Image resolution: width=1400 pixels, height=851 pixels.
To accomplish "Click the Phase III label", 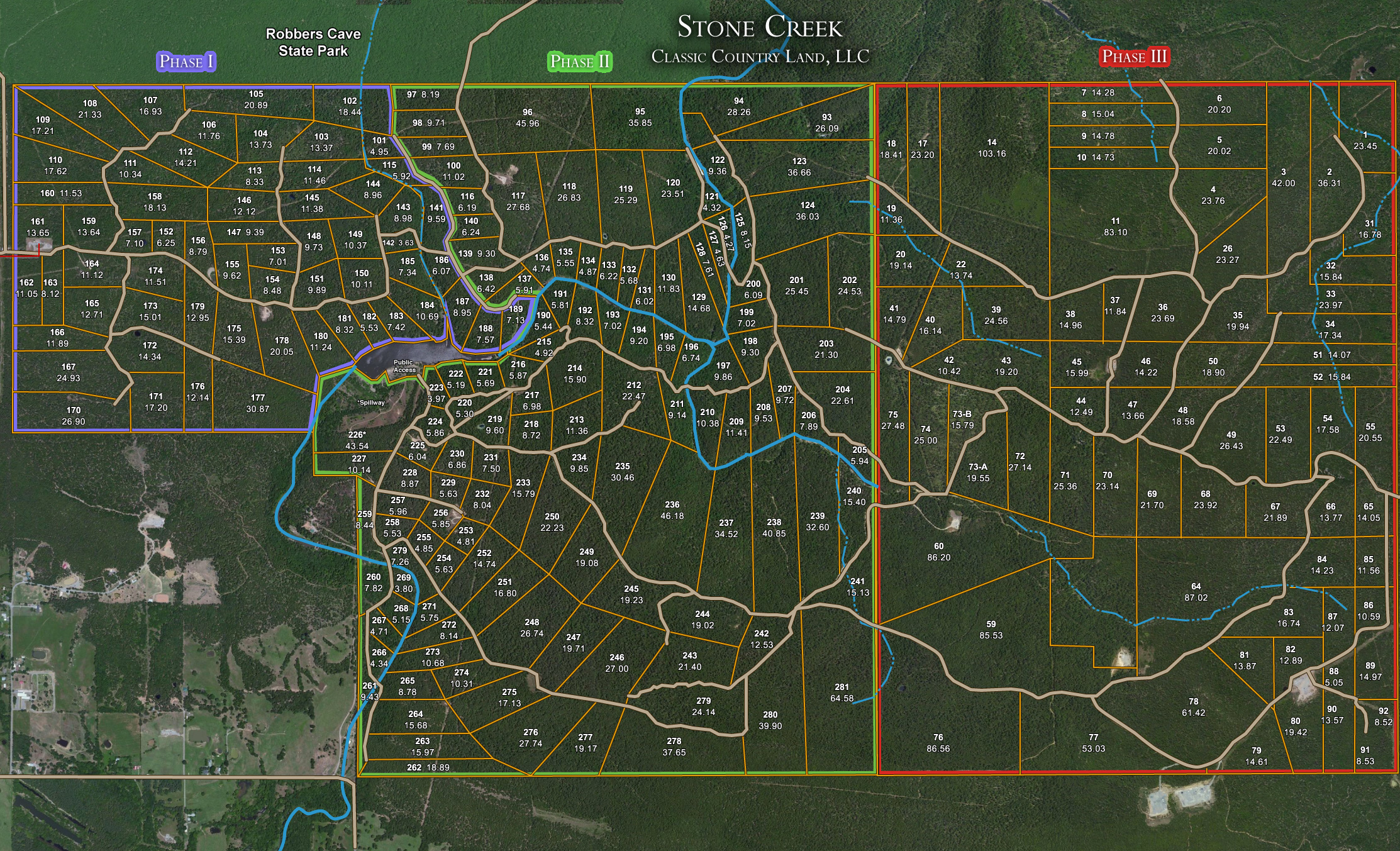I will [x=1135, y=57].
